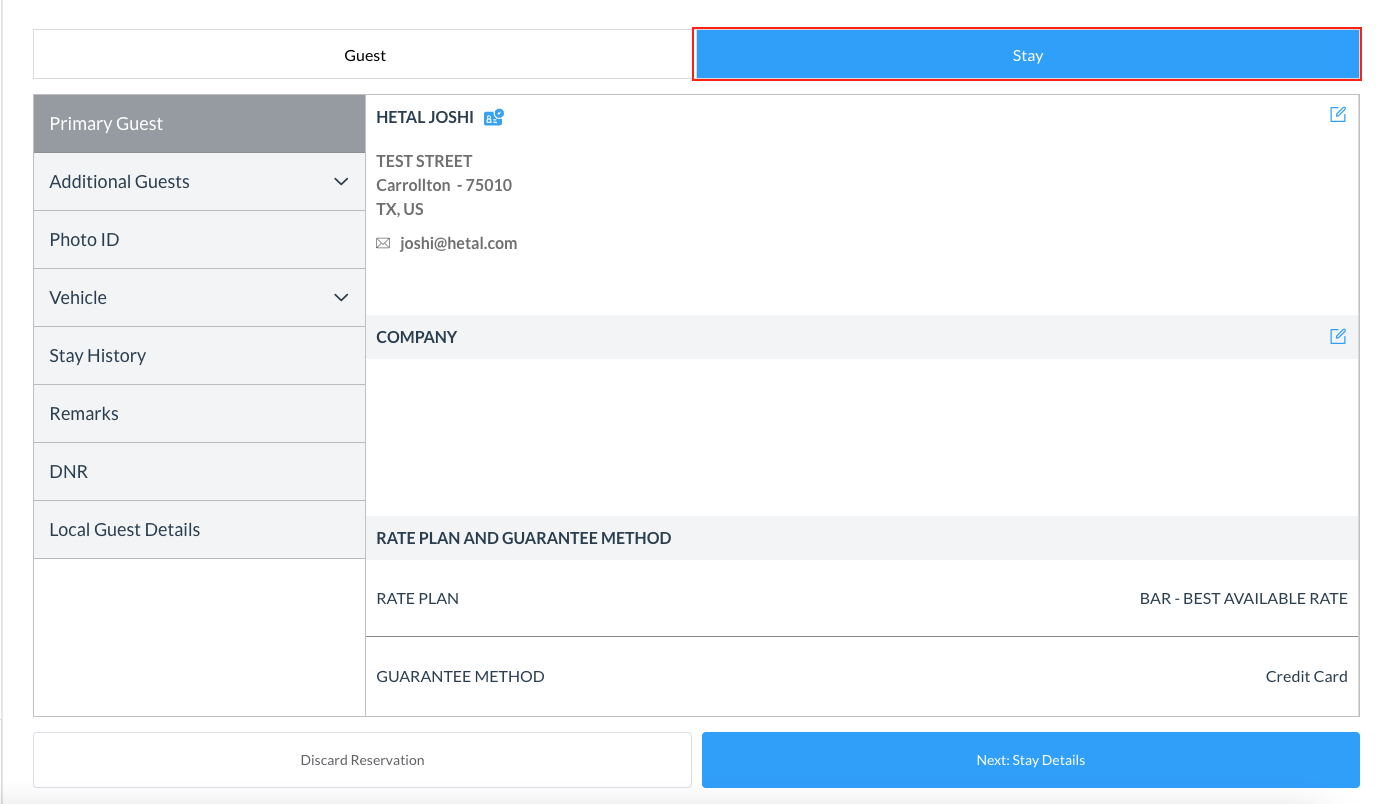Image resolution: width=1376 pixels, height=804 pixels.
Task: Select Primary Guest in the sidebar
Action: click(199, 124)
